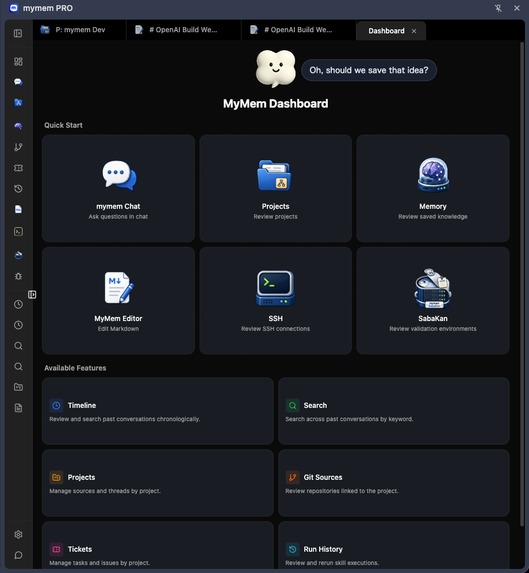Open the Run History feature card
The image size is (529, 573).
click(x=394, y=545)
